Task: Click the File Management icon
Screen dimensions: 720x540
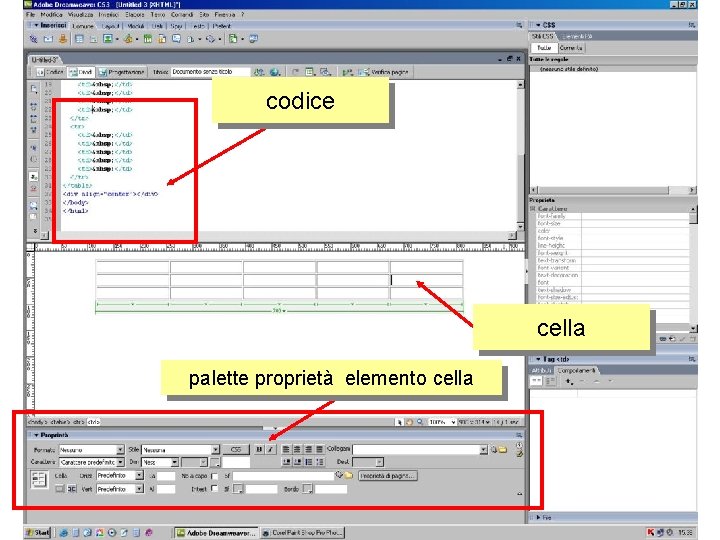Action: (x=260, y=72)
